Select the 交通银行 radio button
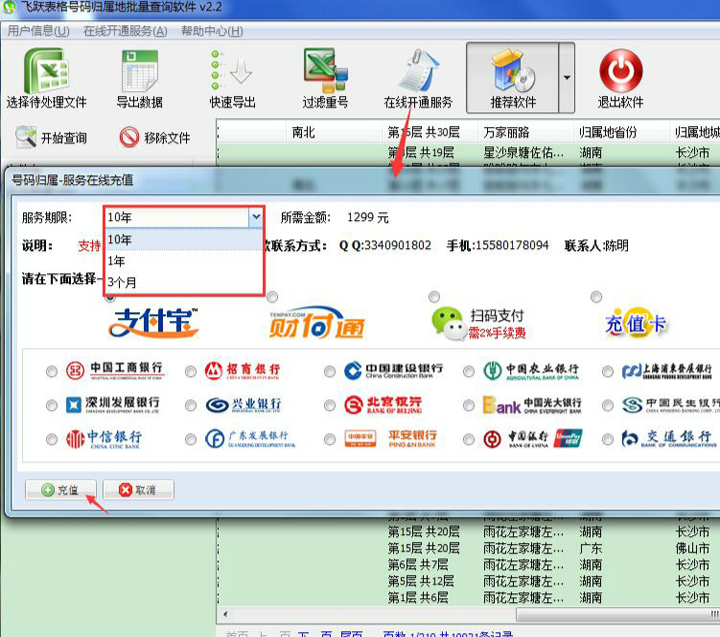The image size is (720, 637). pos(608,440)
